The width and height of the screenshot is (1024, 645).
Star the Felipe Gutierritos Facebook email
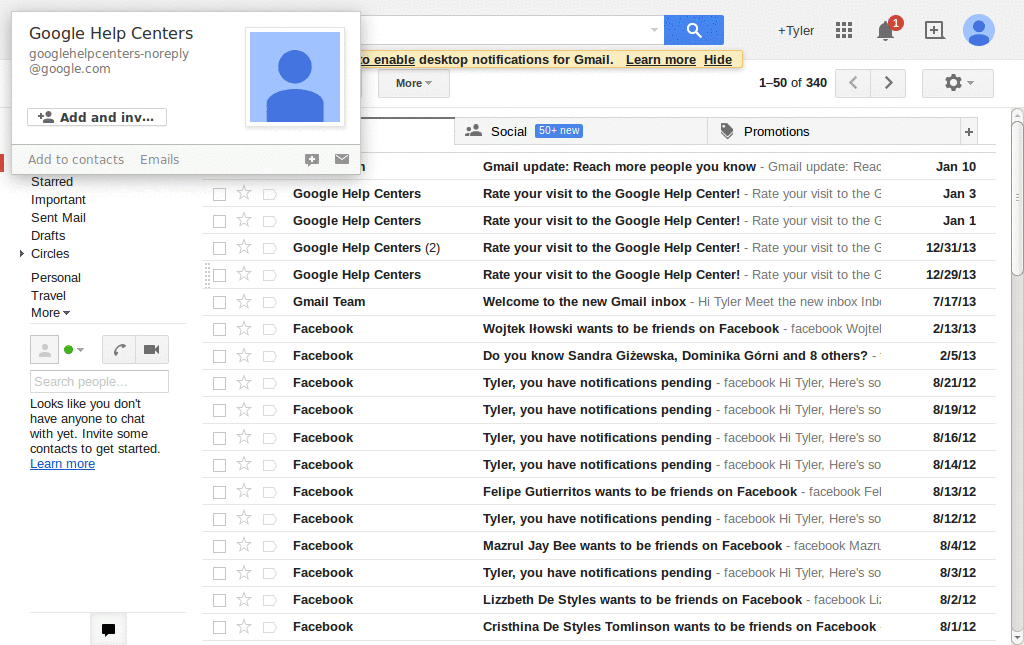tap(244, 491)
